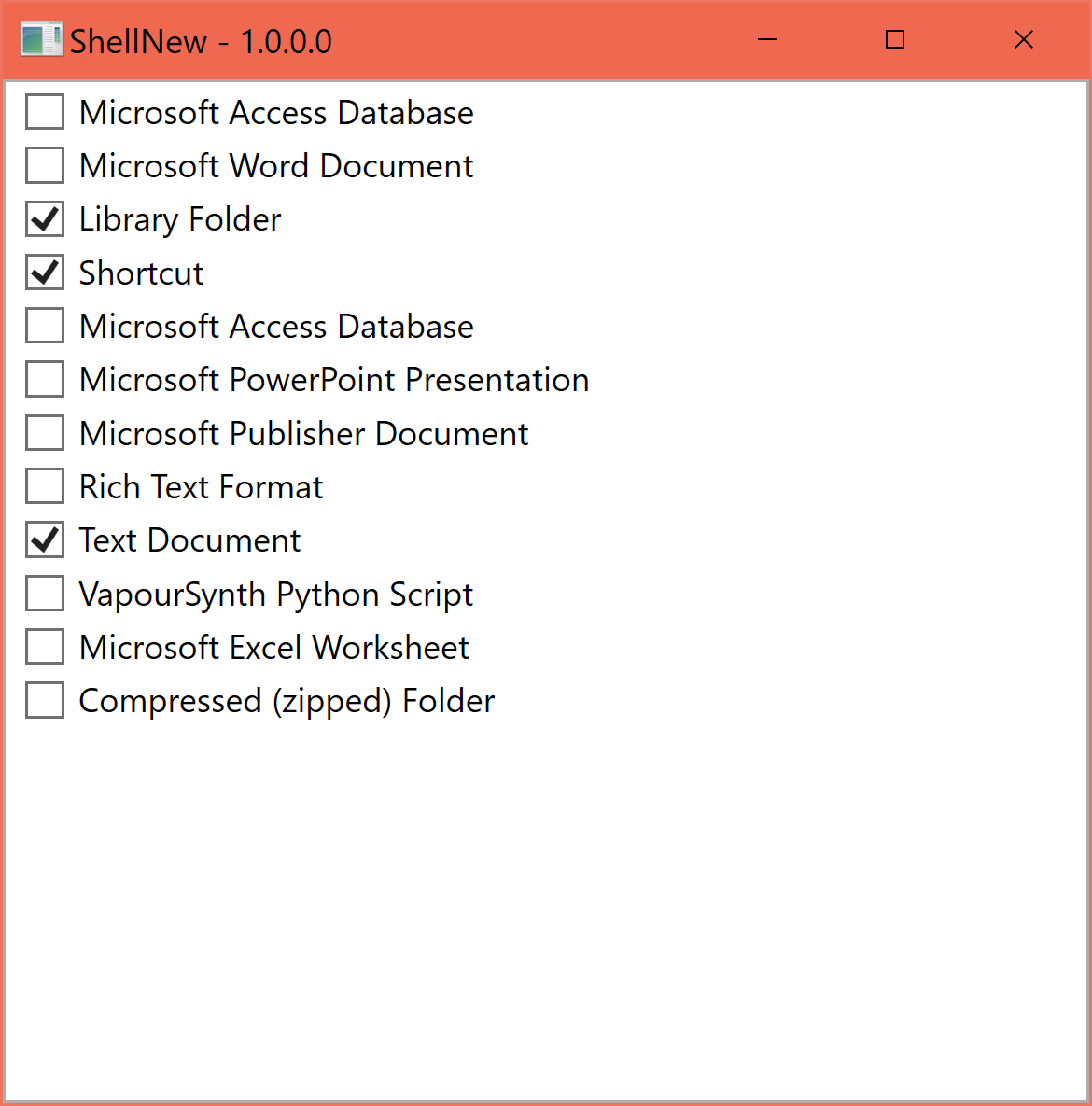Tick the Microsoft Publisher Document checkbox
The image size is (1092, 1106).
[45, 433]
